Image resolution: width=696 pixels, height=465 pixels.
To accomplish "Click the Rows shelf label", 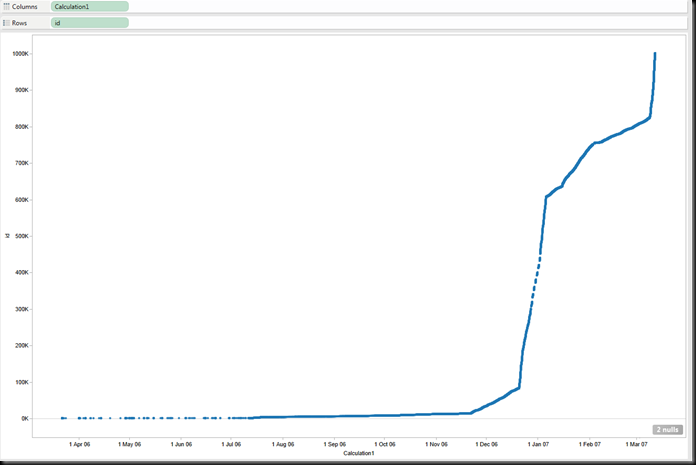I will 19,23.
